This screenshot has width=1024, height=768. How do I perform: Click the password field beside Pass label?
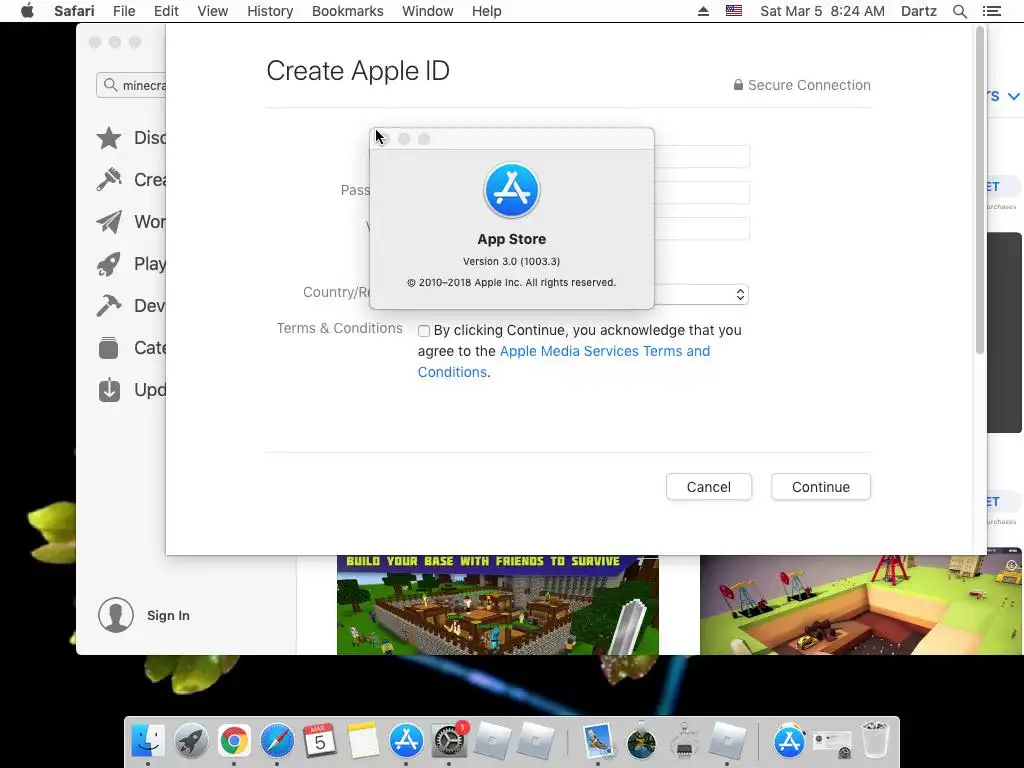(701, 193)
